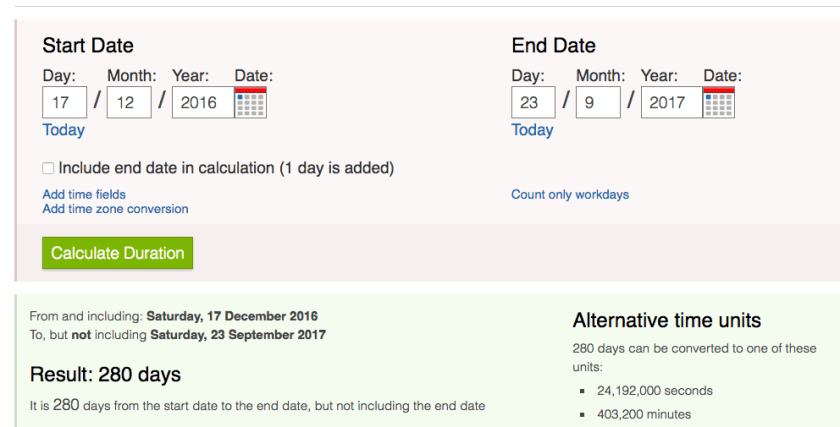Focus the End Date year field
This screenshot has width=840, height=427.
coord(670,102)
